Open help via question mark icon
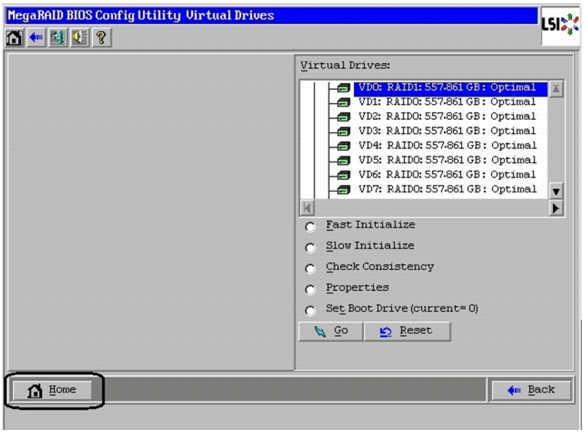 pos(101,38)
